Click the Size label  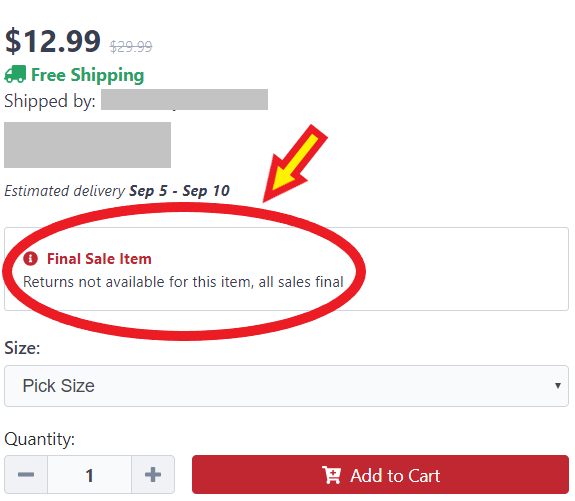click(x=22, y=348)
